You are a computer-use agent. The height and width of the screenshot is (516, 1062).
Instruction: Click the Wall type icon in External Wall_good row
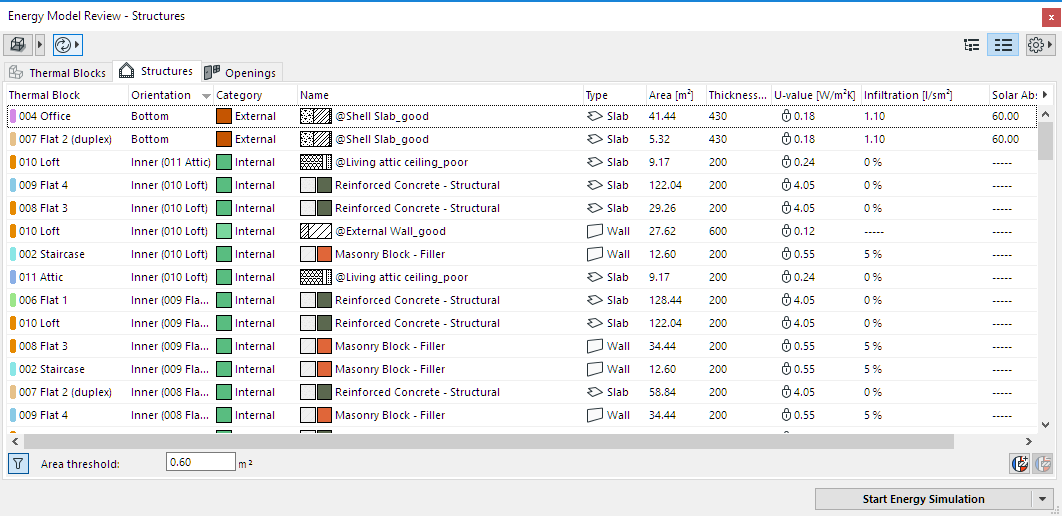tap(595, 232)
